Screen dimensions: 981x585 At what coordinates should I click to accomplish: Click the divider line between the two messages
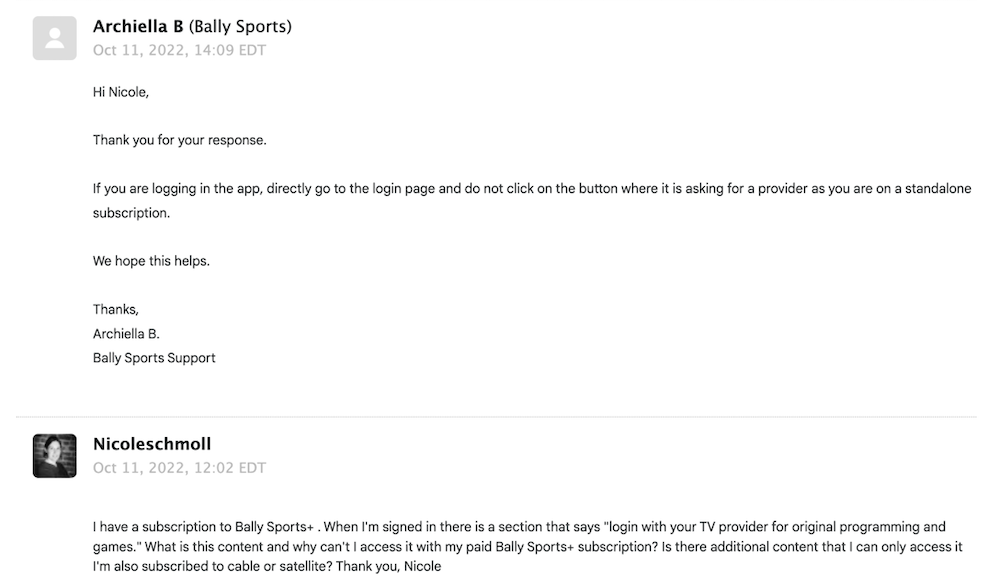click(496, 417)
